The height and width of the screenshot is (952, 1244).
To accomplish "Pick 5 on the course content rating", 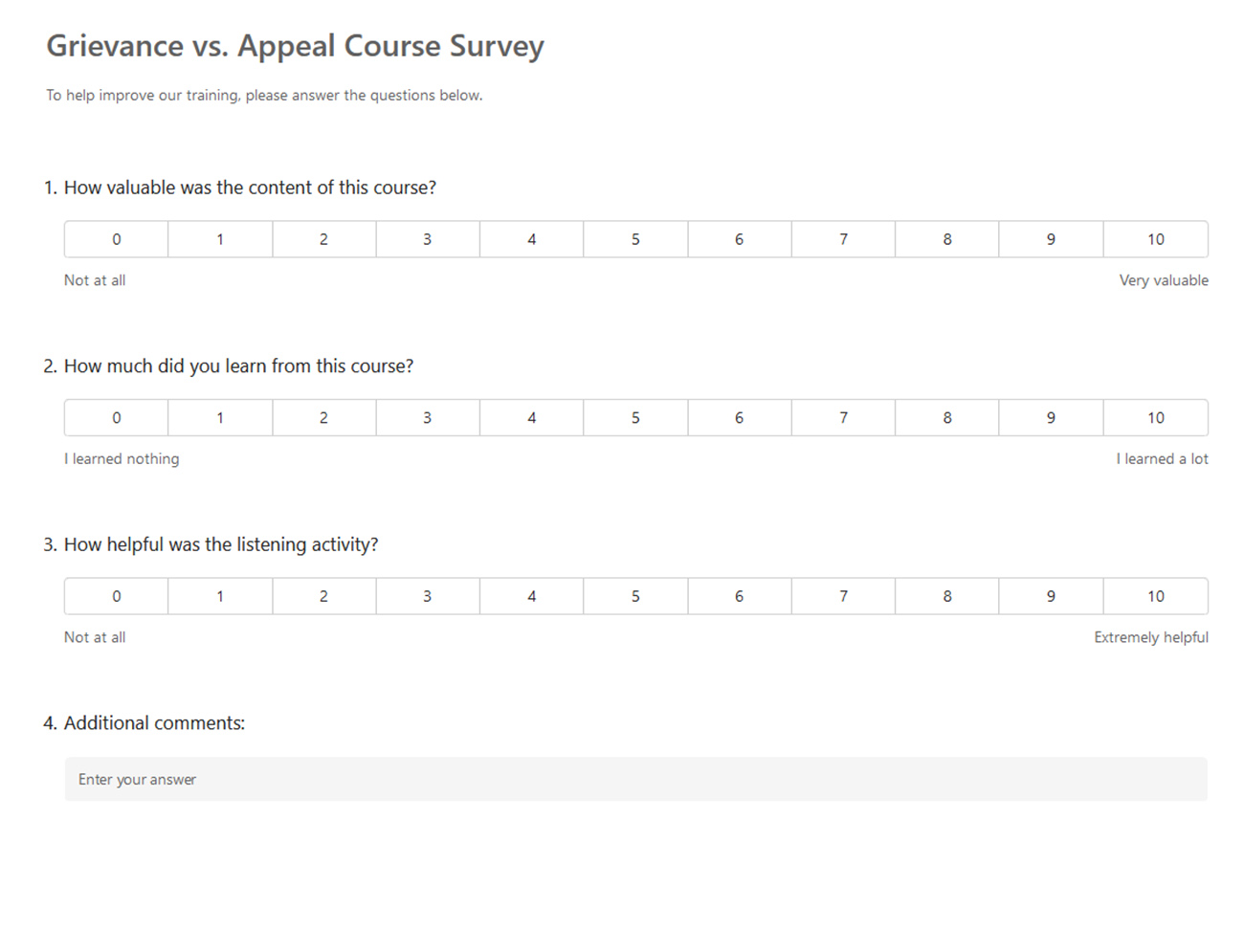I will (635, 239).
